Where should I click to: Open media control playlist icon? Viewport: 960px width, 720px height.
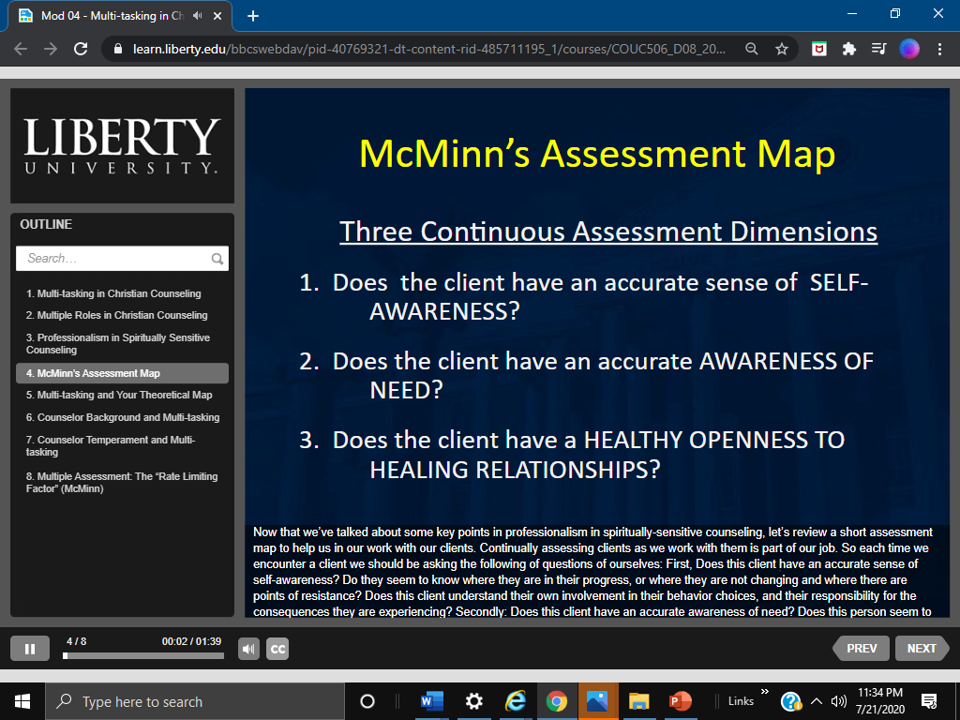pyautogui.click(x=879, y=49)
